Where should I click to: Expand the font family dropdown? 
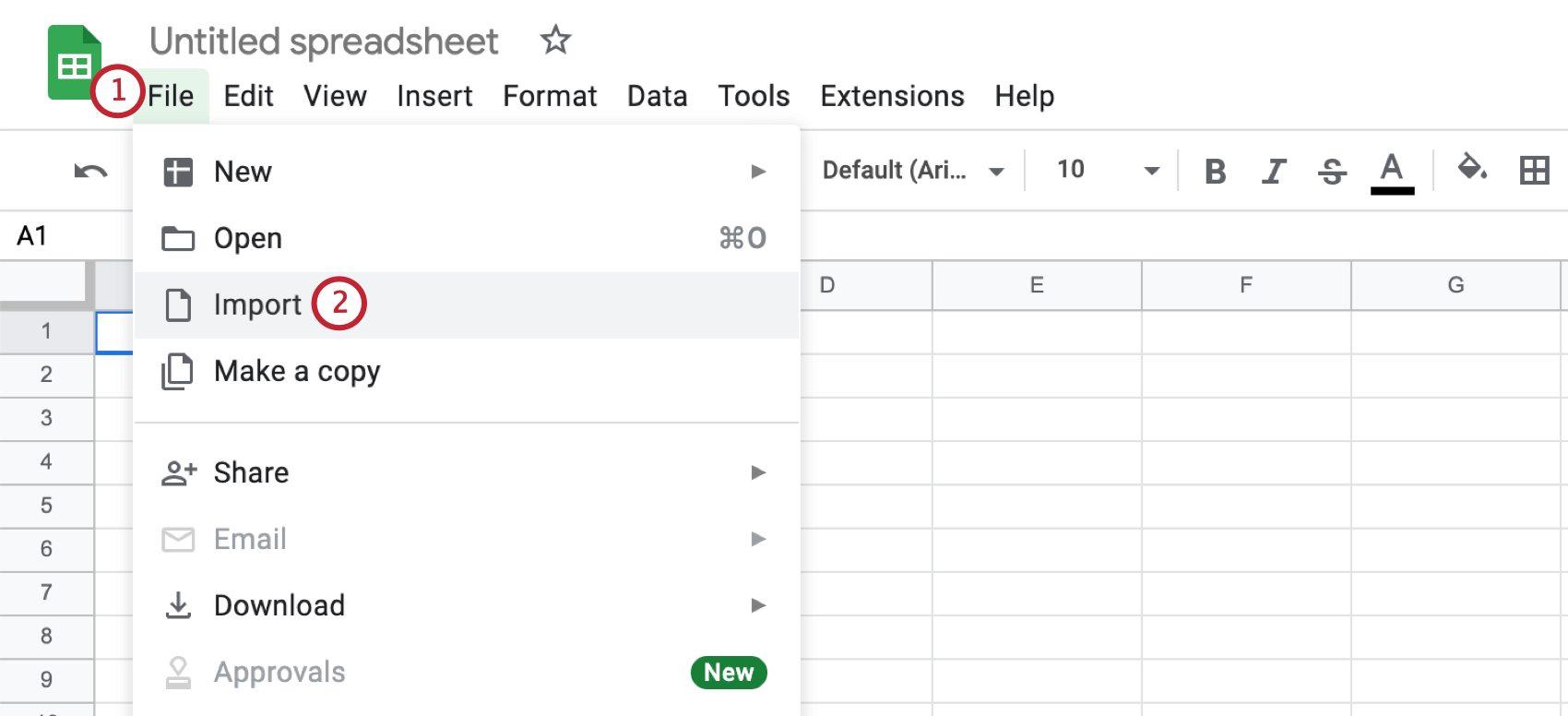[912, 171]
